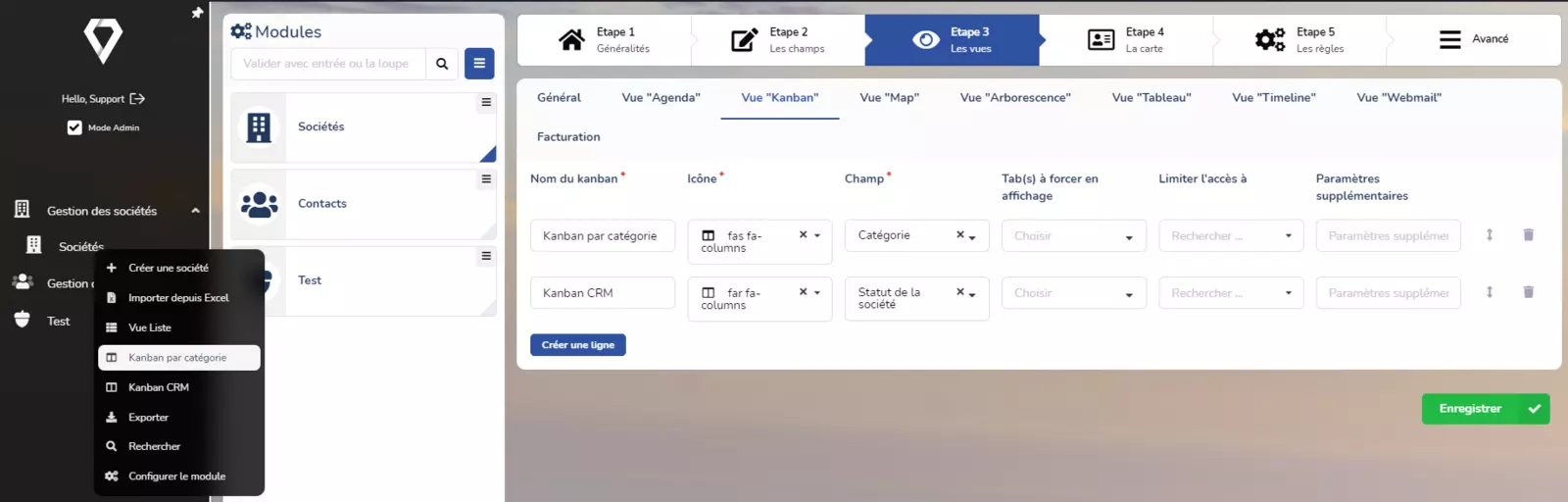
Task: Click the Kanban CRM name input field
Action: [602, 293]
